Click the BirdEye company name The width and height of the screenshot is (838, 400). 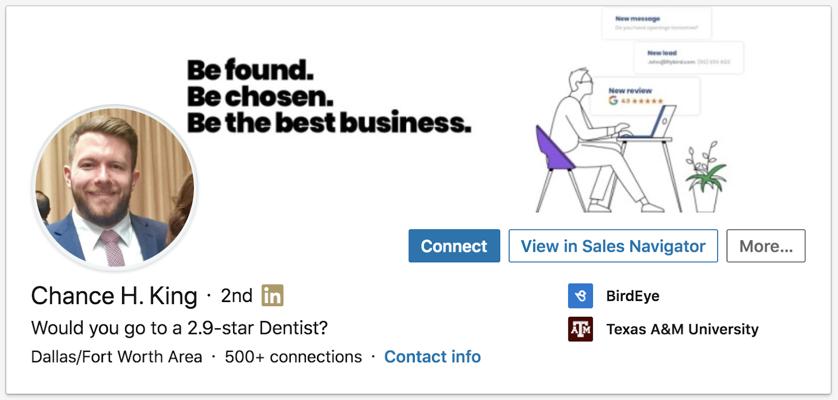[x=633, y=296]
